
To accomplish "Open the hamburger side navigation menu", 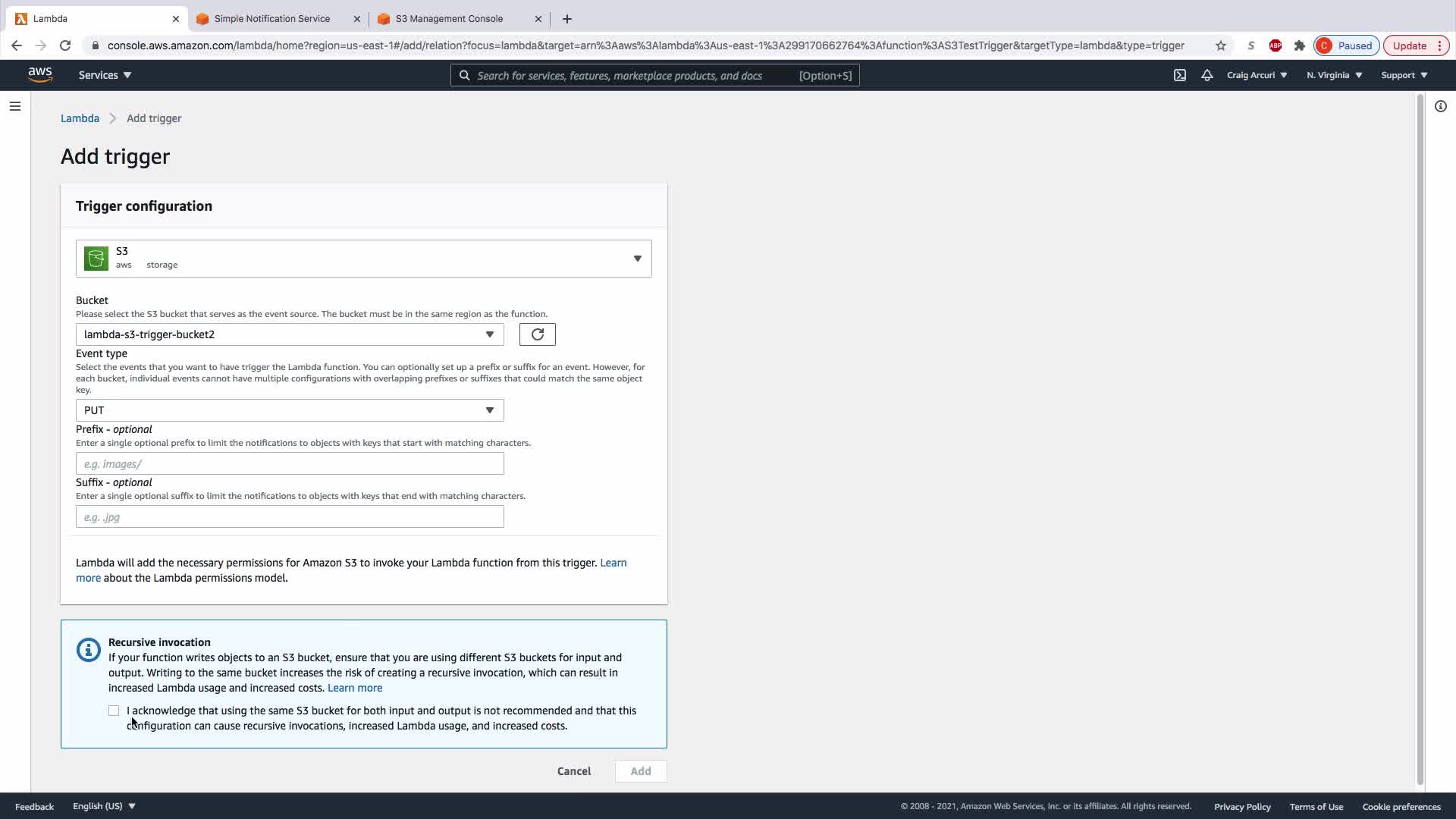I will 14,106.
